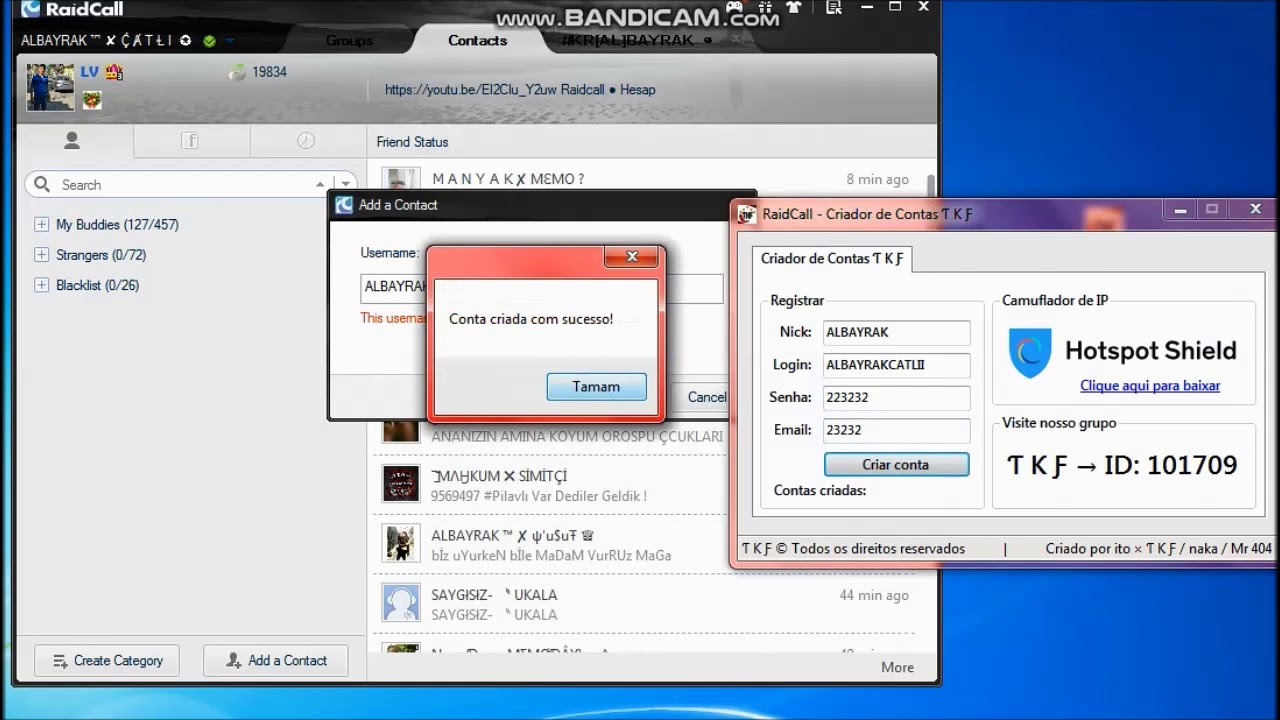Click the Add a Contact window icon
1280x720 pixels.
[x=344, y=205]
